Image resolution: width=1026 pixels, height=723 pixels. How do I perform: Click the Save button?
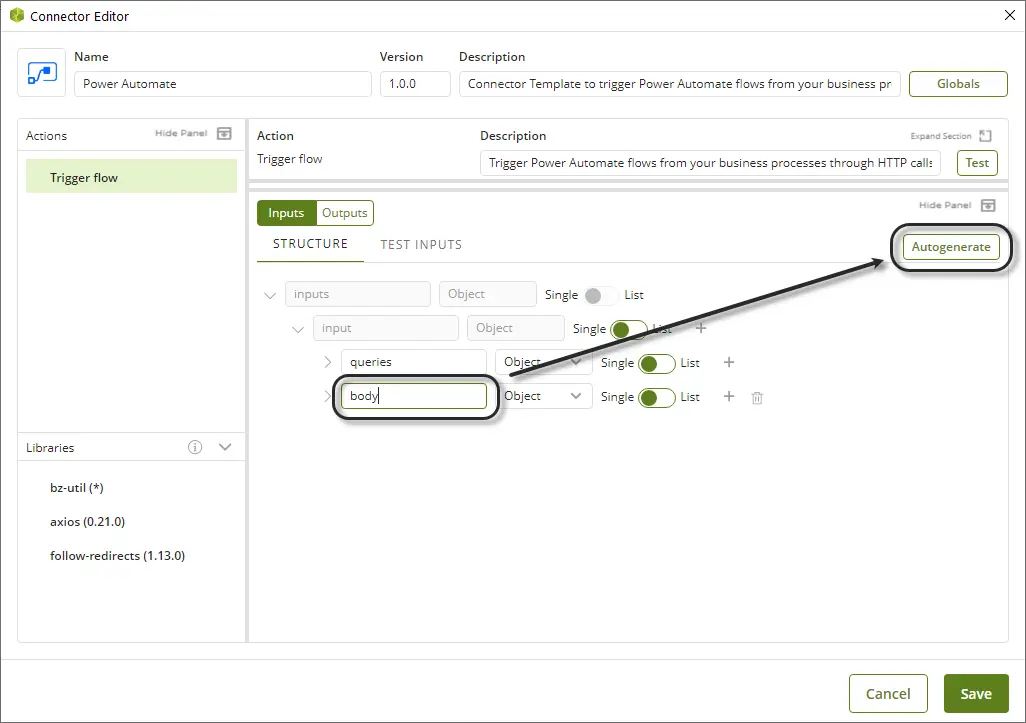(x=976, y=694)
